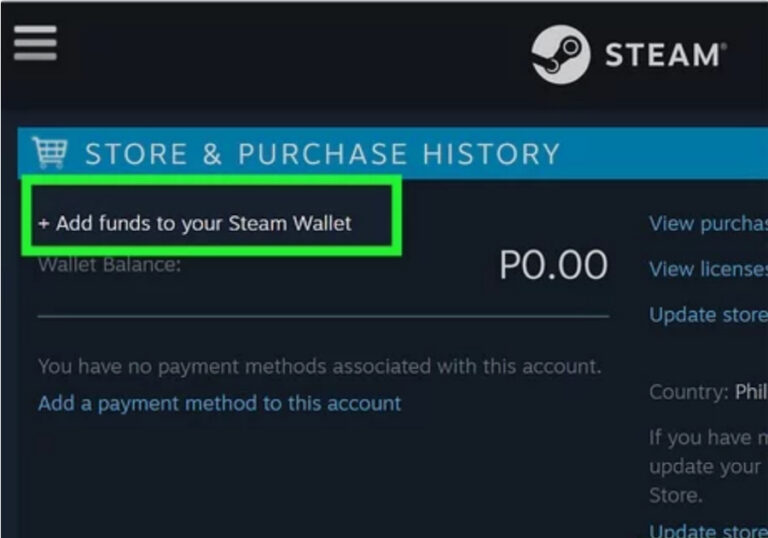Screen dimensions: 768x538
Task: Click the no payment methods message
Action: 320,366
